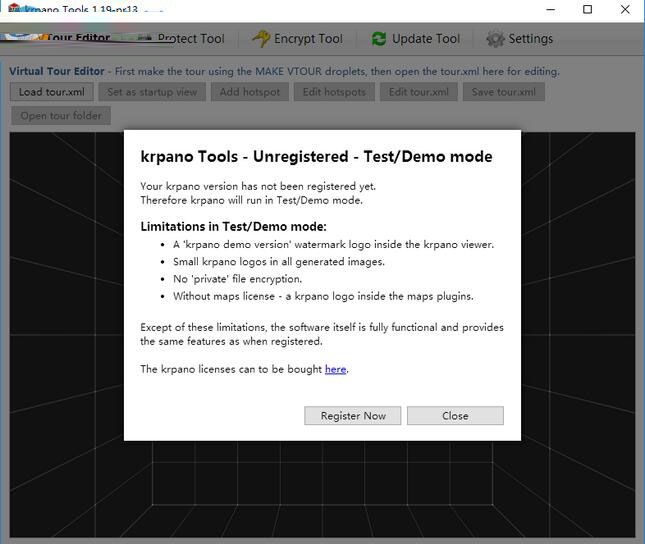
Task: Click the Settings gear icon
Action: click(x=495, y=39)
